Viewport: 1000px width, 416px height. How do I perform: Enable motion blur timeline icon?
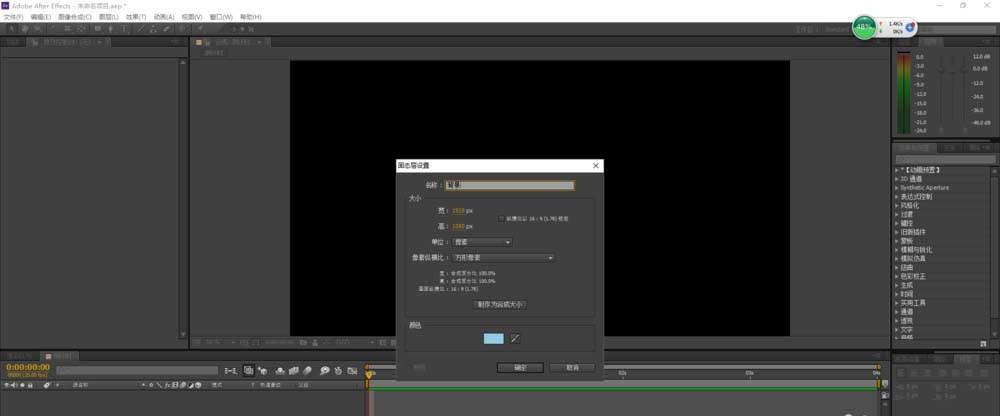(310, 369)
